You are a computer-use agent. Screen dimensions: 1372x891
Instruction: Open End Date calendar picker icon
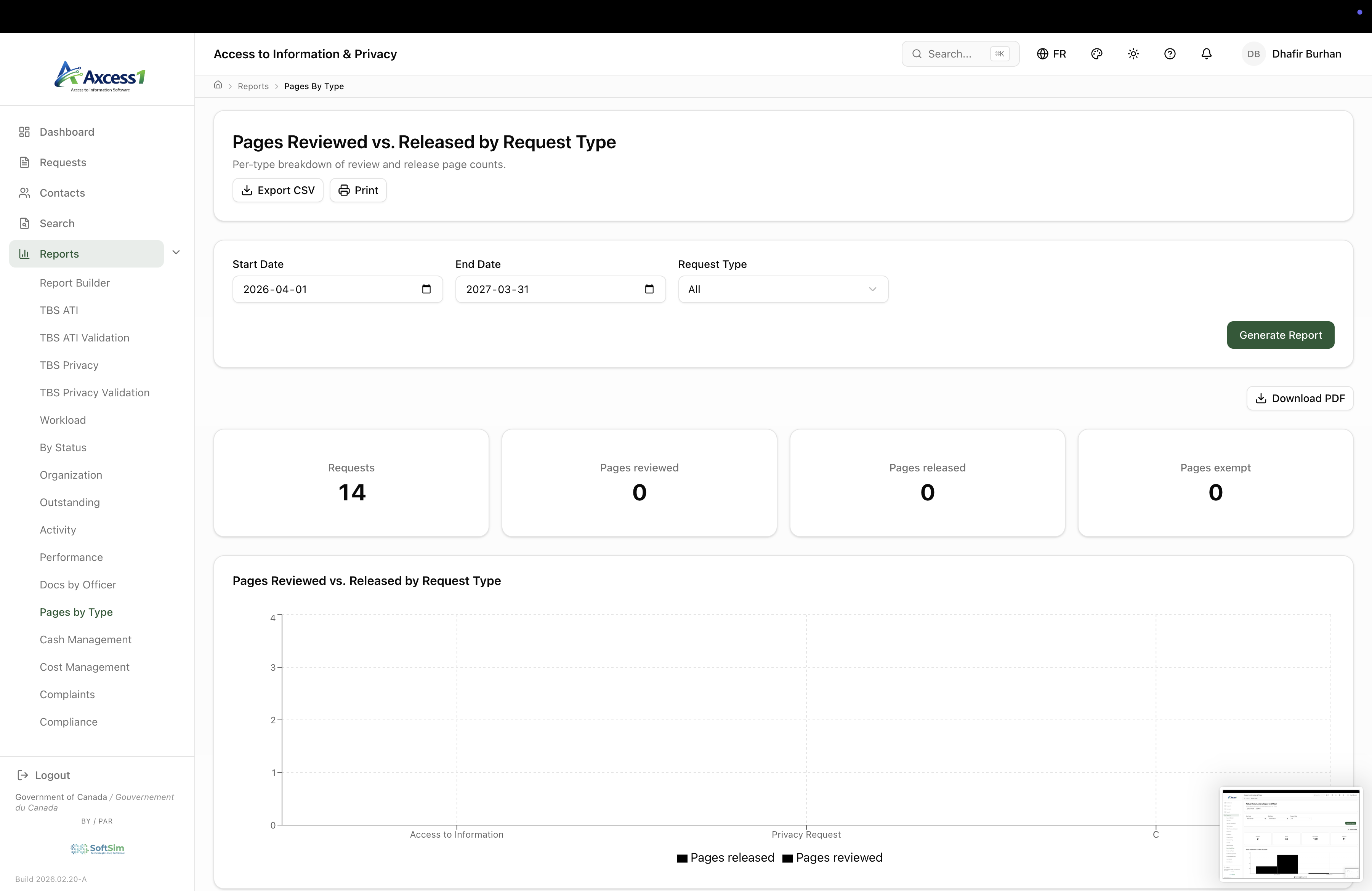tap(649, 289)
